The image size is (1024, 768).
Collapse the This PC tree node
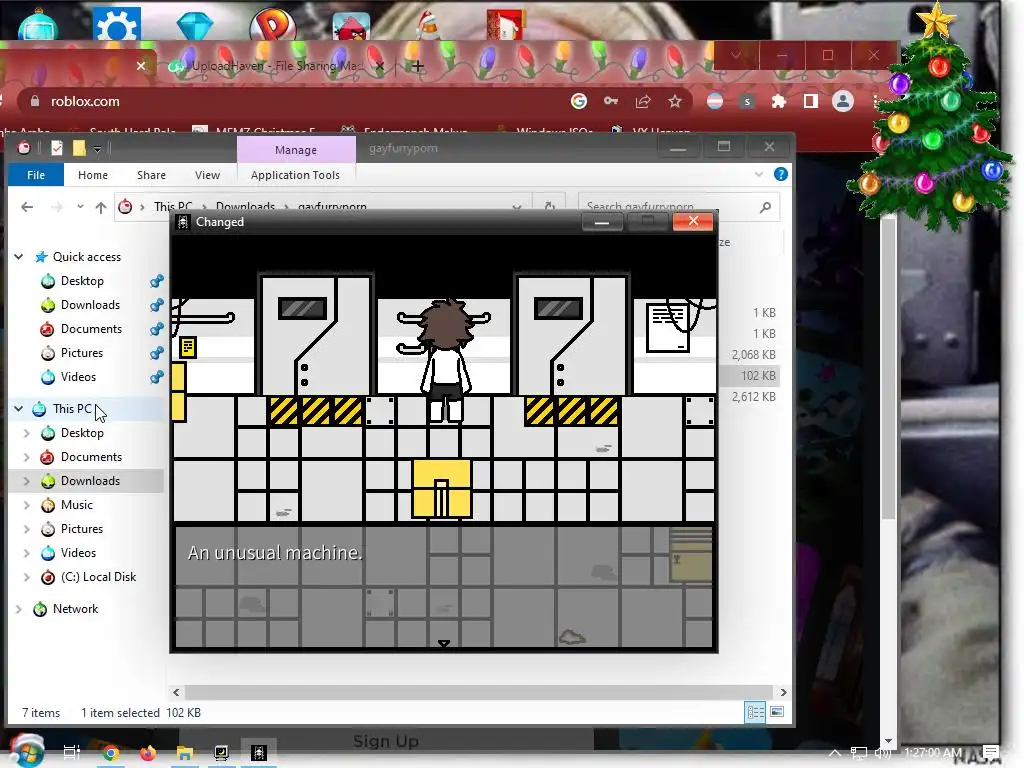point(19,409)
